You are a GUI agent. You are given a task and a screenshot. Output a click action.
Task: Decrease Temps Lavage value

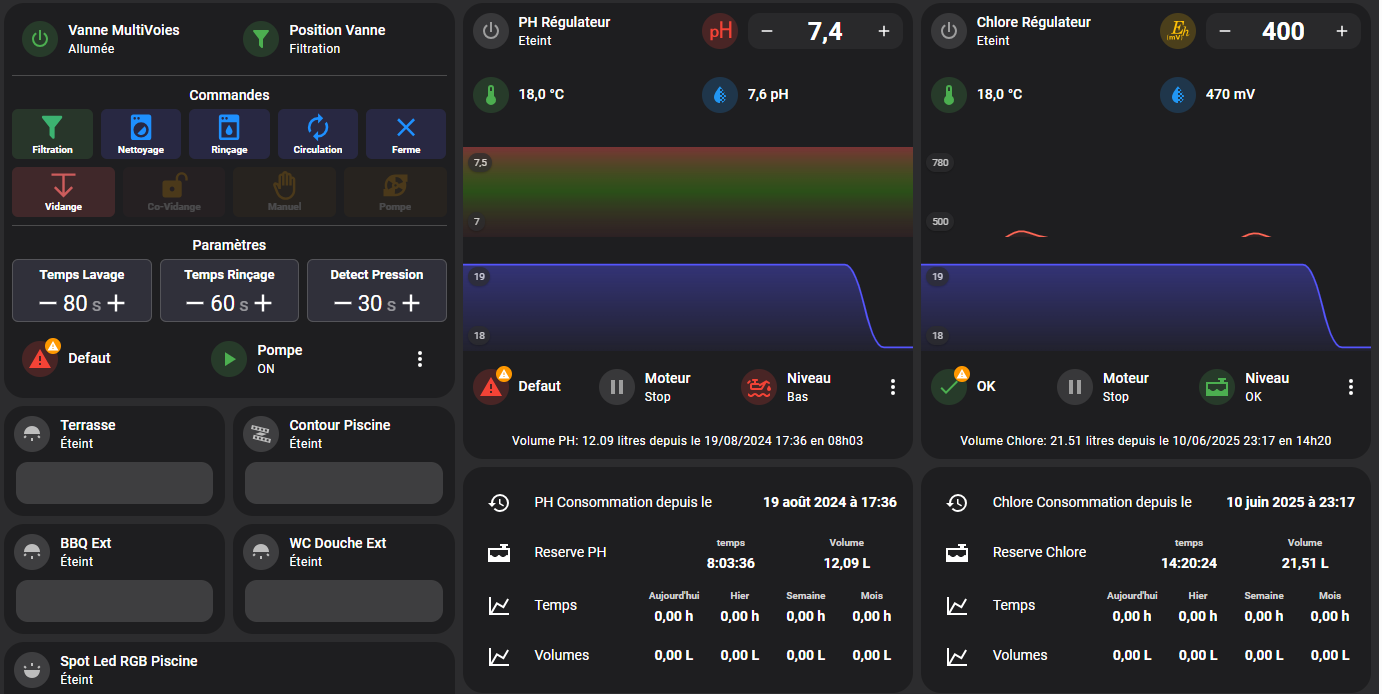coord(48,303)
